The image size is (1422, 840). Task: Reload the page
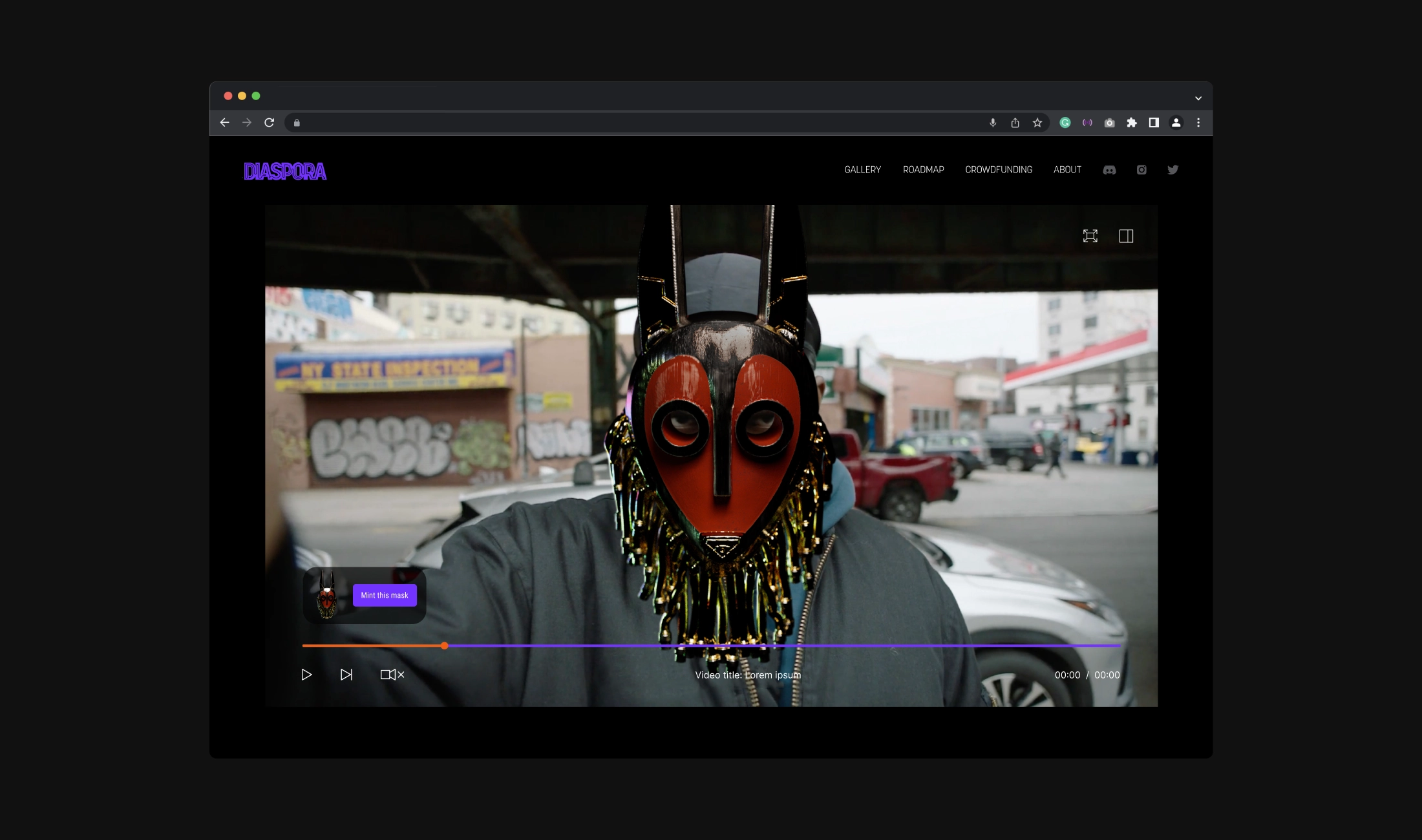[x=270, y=123]
